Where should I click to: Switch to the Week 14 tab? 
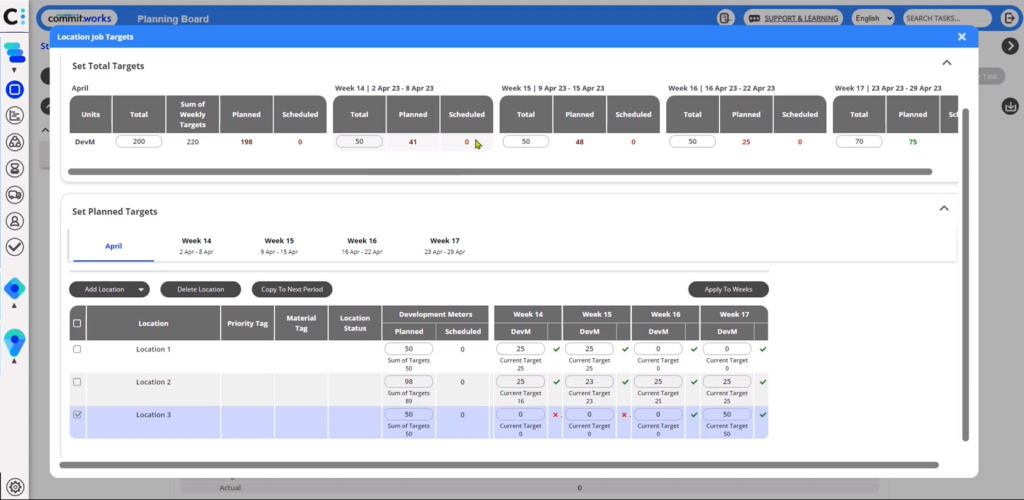pos(197,246)
